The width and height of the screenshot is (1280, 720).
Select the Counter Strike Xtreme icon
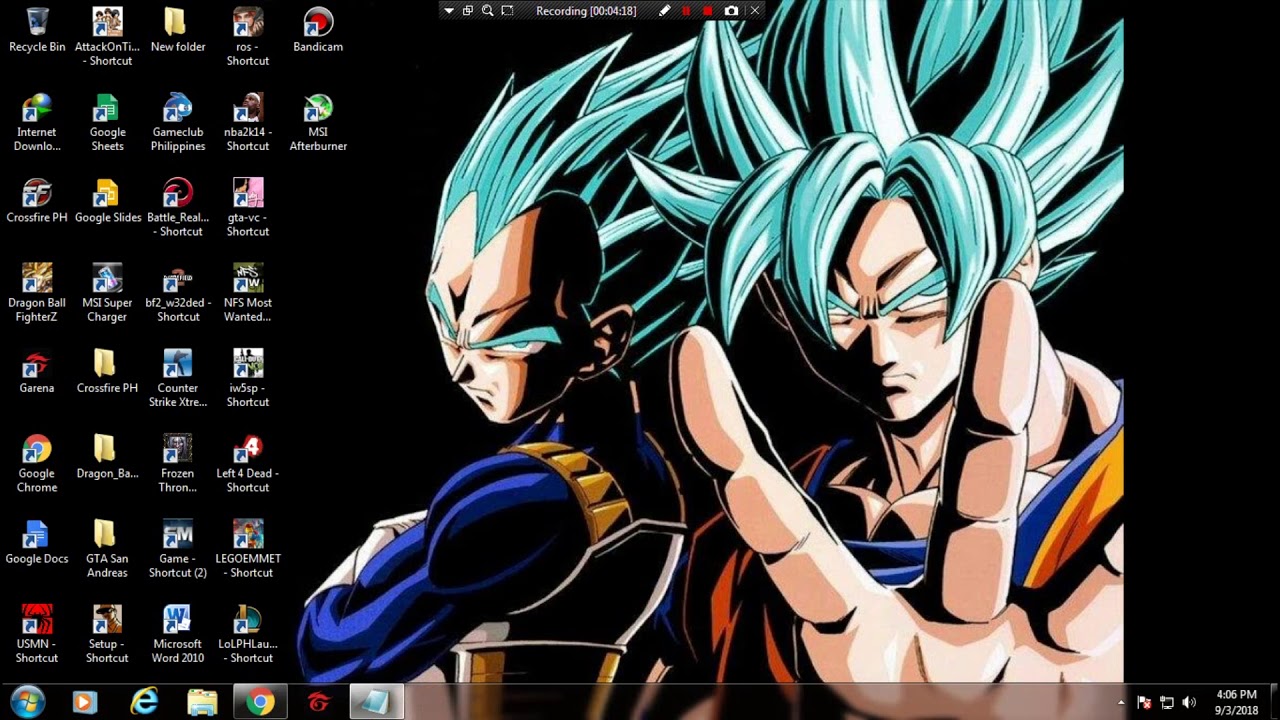pos(178,378)
